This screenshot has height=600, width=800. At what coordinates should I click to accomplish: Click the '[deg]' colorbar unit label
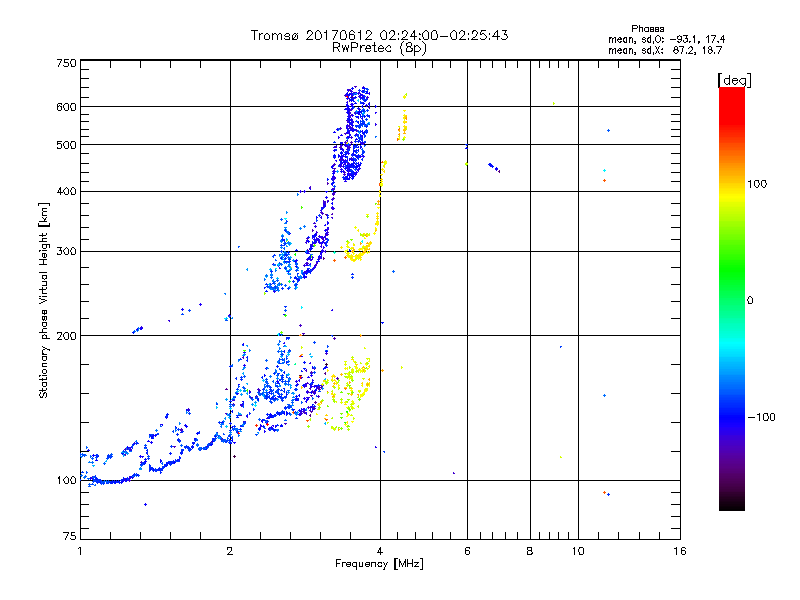coord(734,80)
